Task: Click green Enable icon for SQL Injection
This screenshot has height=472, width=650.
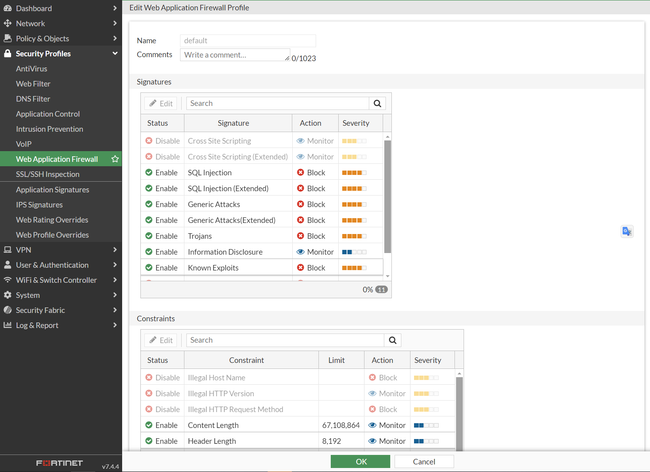Action: 149,172
